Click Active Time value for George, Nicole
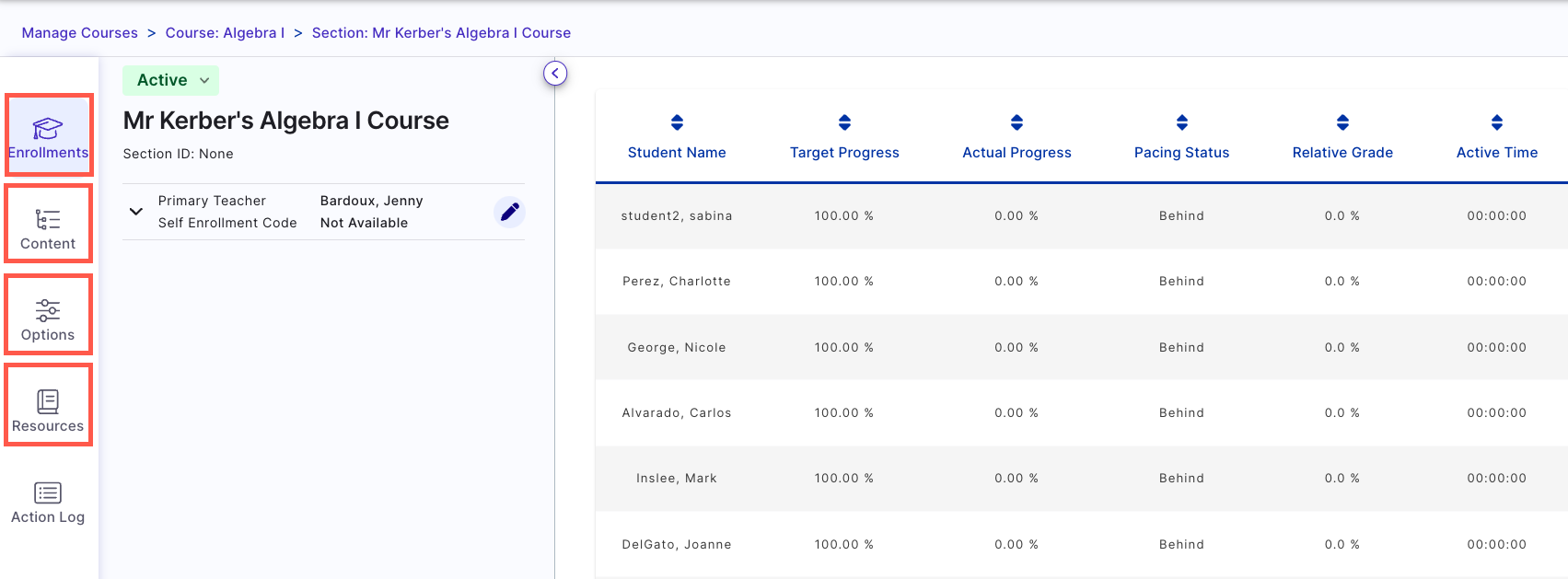The height and width of the screenshot is (579, 1568). [x=1497, y=348]
